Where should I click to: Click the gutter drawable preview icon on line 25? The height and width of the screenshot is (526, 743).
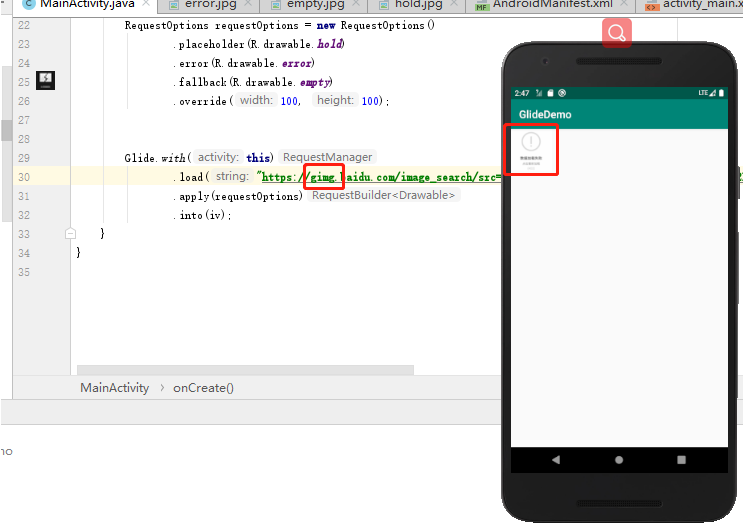45,80
